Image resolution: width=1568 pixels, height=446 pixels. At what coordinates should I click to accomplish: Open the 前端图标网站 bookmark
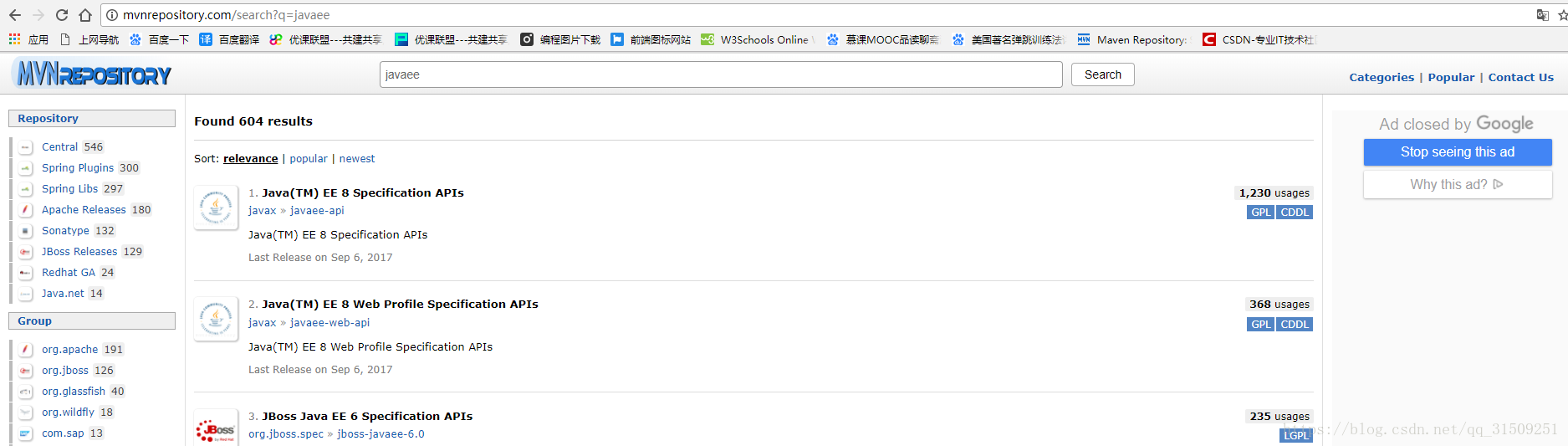[x=651, y=39]
